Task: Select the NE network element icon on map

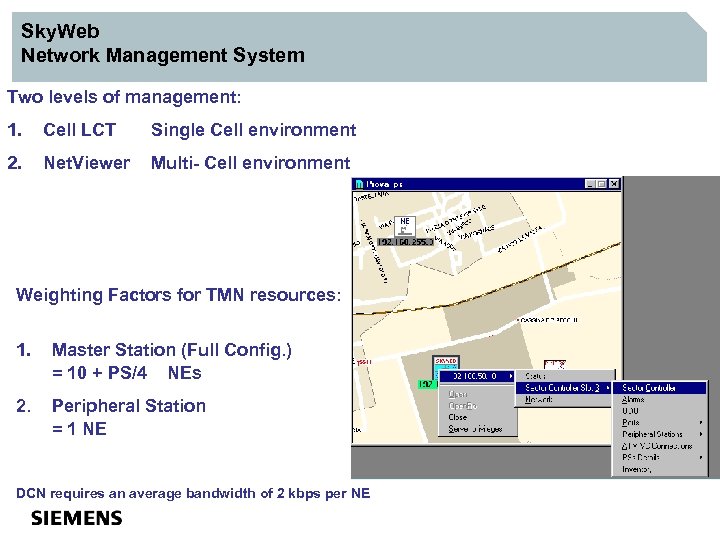Action: pos(405,226)
